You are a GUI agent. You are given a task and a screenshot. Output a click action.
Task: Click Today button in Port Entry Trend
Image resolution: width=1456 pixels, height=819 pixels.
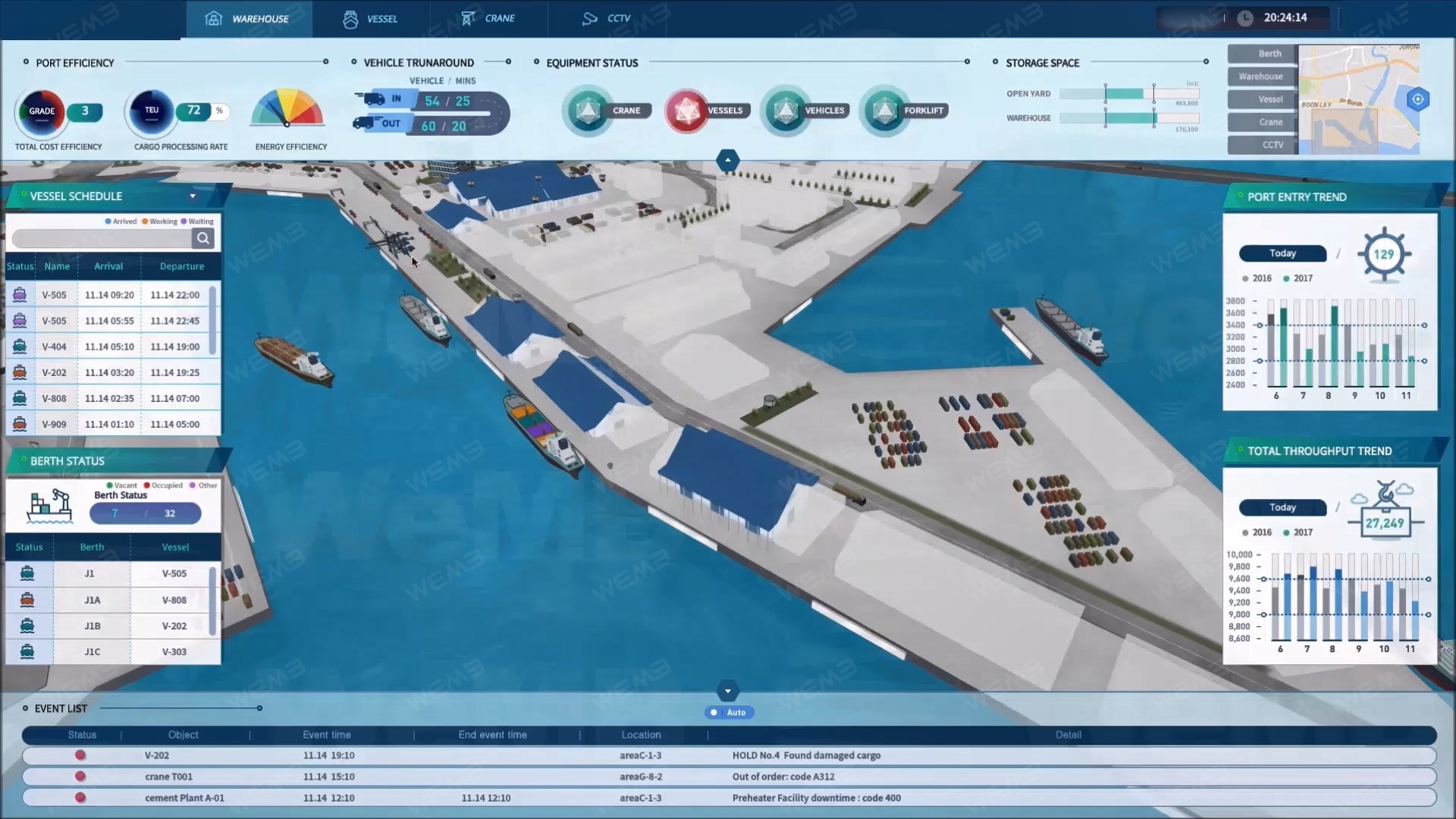pyautogui.click(x=1282, y=253)
